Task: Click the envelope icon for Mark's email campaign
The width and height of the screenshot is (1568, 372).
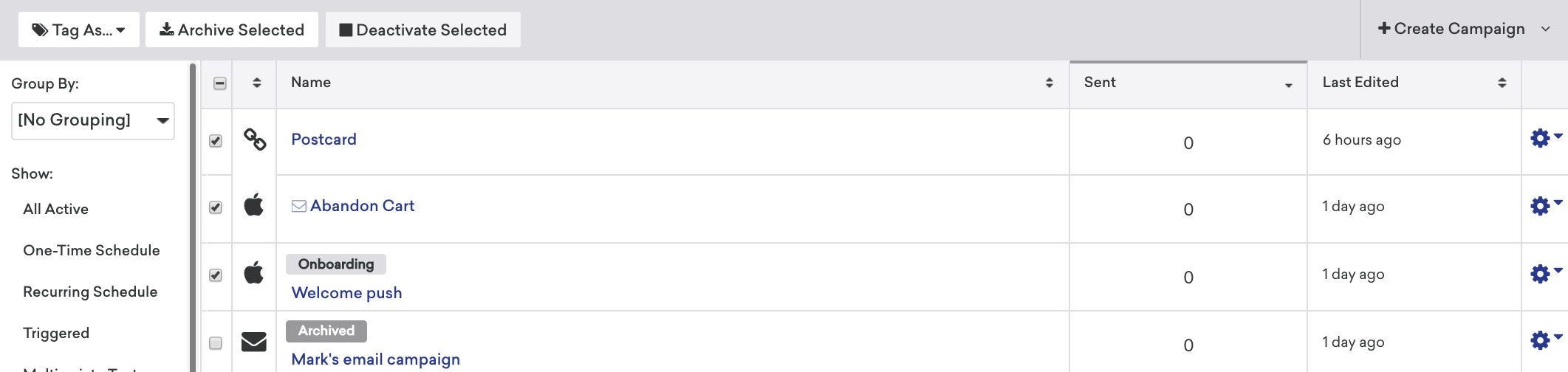Action: pyautogui.click(x=254, y=342)
